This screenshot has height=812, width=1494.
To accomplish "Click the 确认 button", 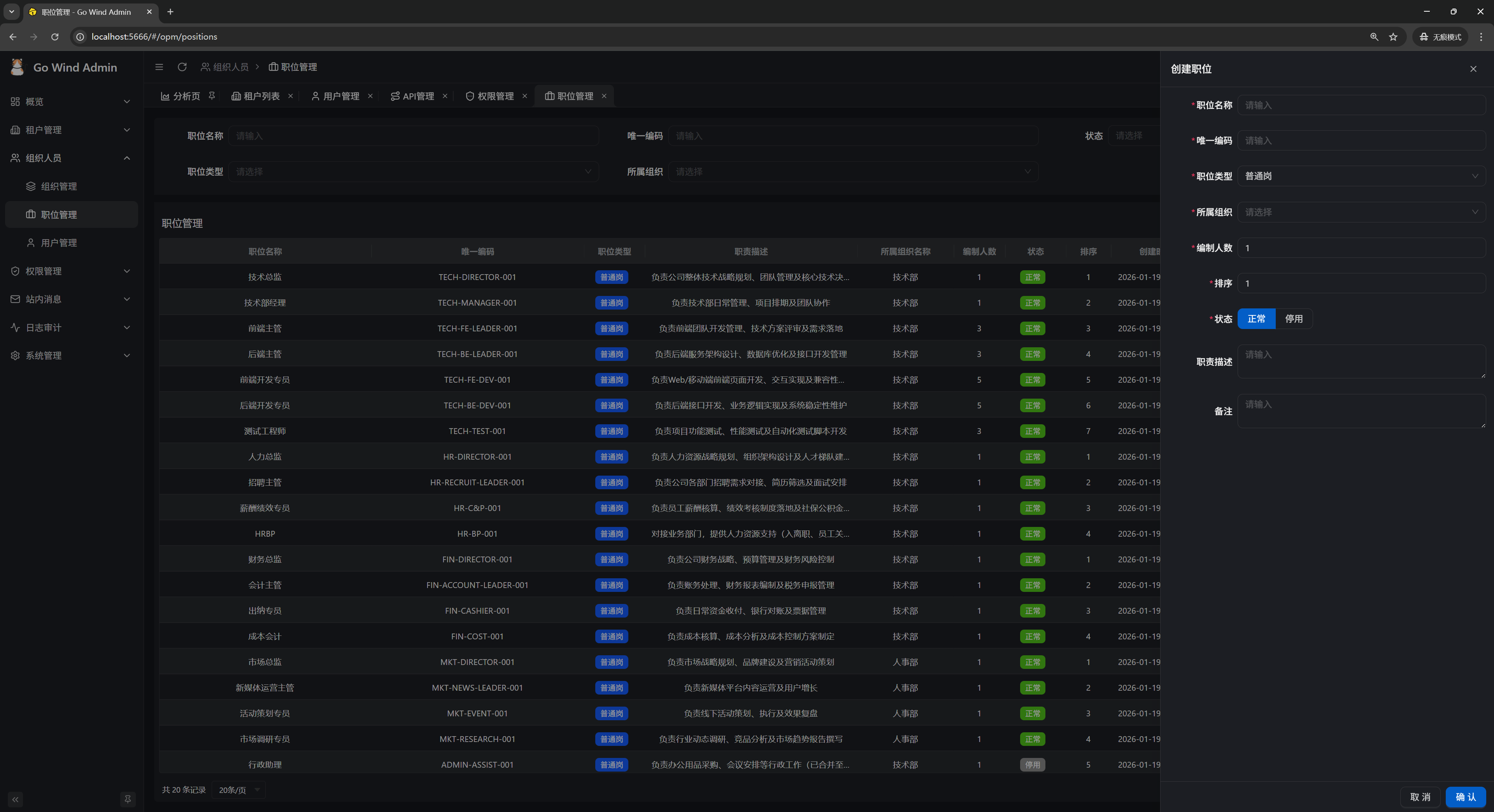I will click(1465, 797).
